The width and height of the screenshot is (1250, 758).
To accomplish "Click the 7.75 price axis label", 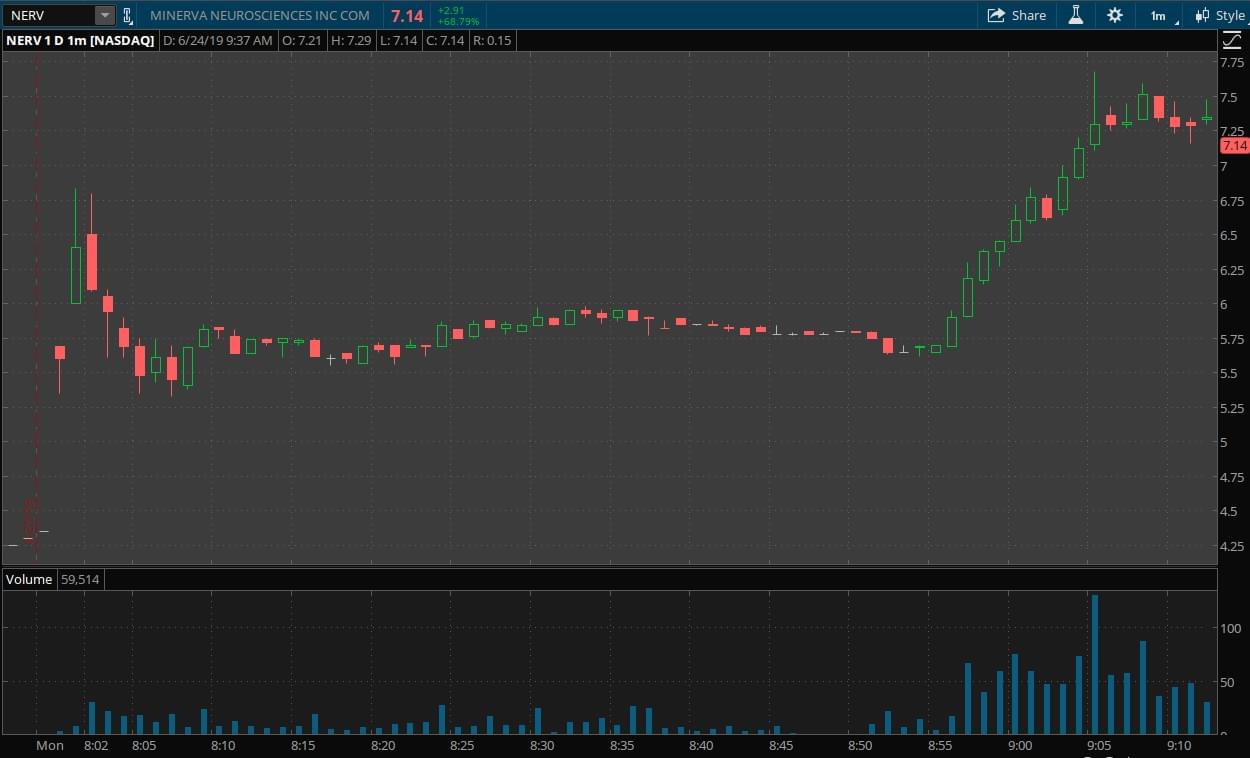I will point(1232,62).
